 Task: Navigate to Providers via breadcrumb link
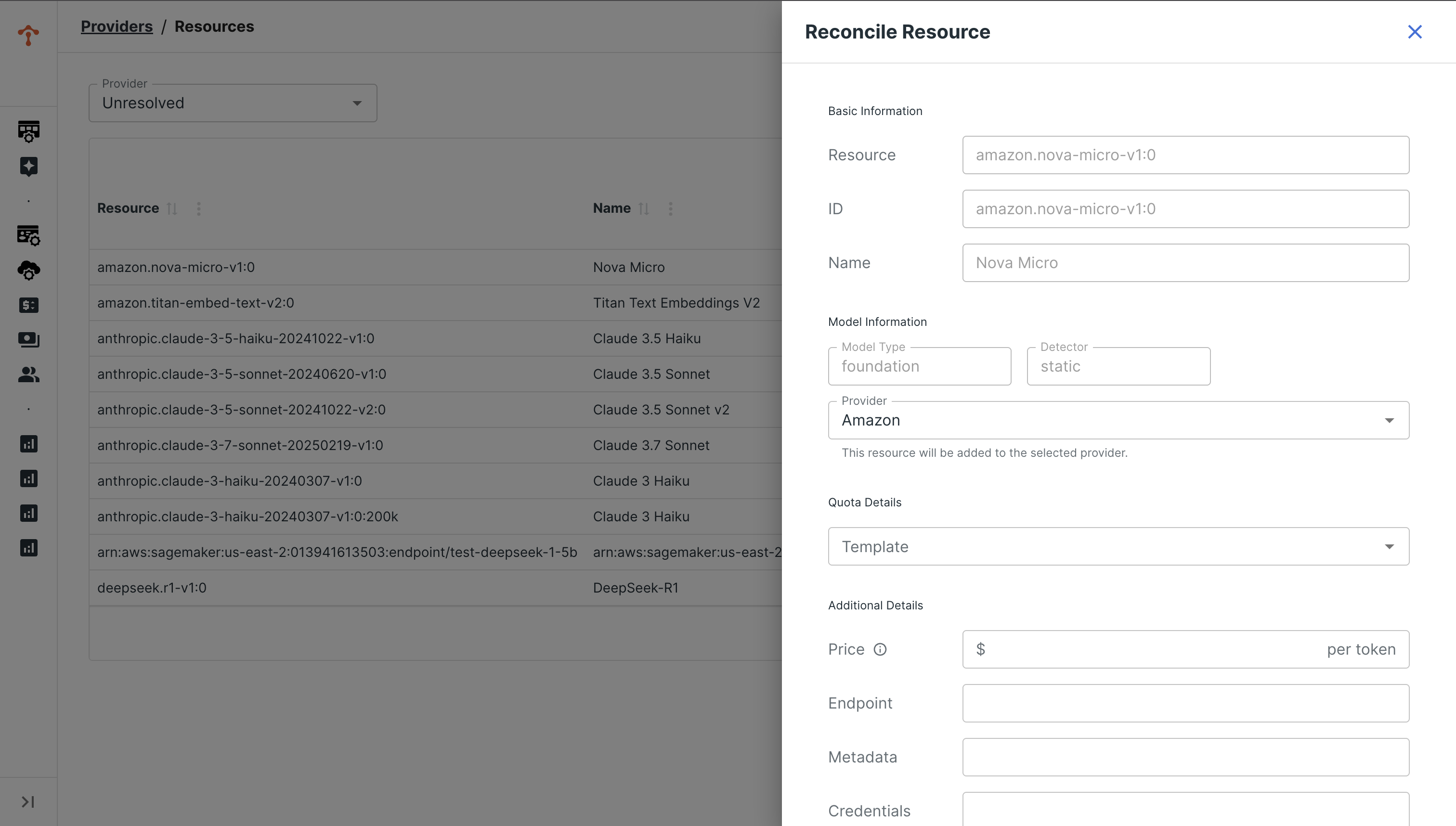coord(117,26)
